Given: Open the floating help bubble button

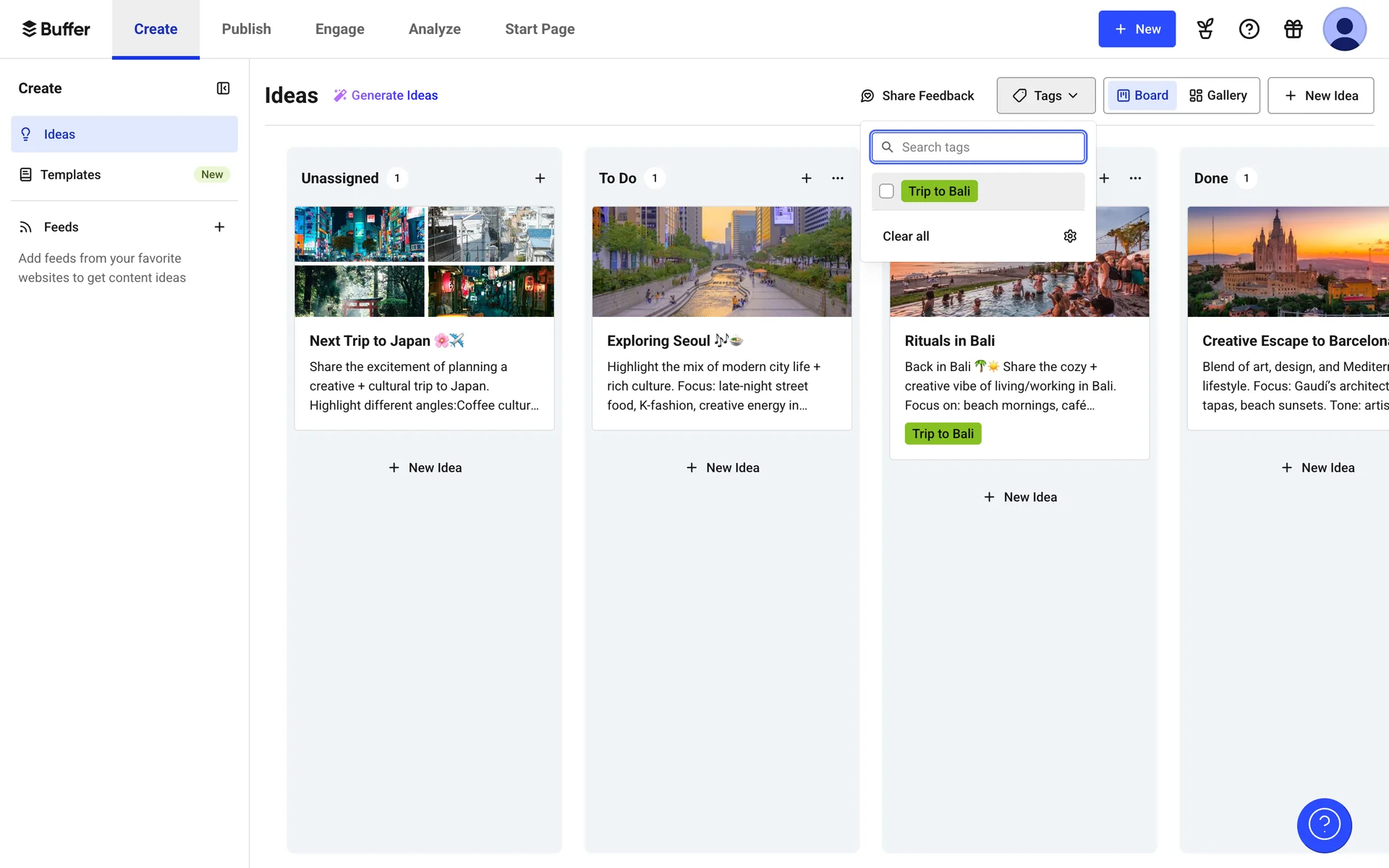Looking at the screenshot, I should click(1324, 825).
